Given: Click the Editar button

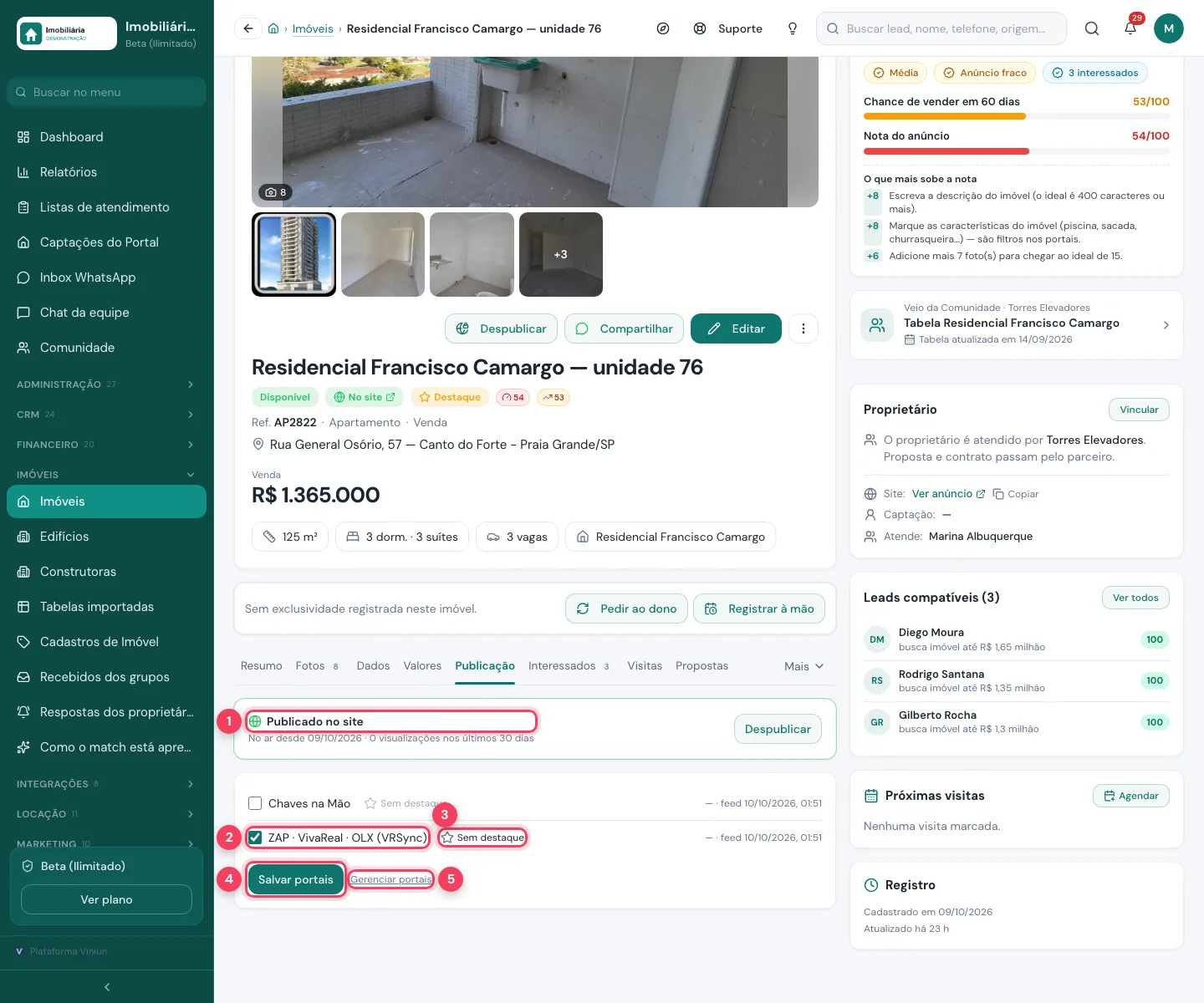Looking at the screenshot, I should click(x=736, y=328).
